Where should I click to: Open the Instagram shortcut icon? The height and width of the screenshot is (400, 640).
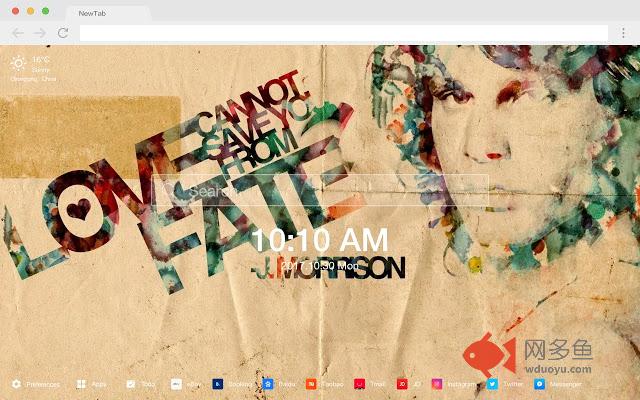click(x=437, y=384)
